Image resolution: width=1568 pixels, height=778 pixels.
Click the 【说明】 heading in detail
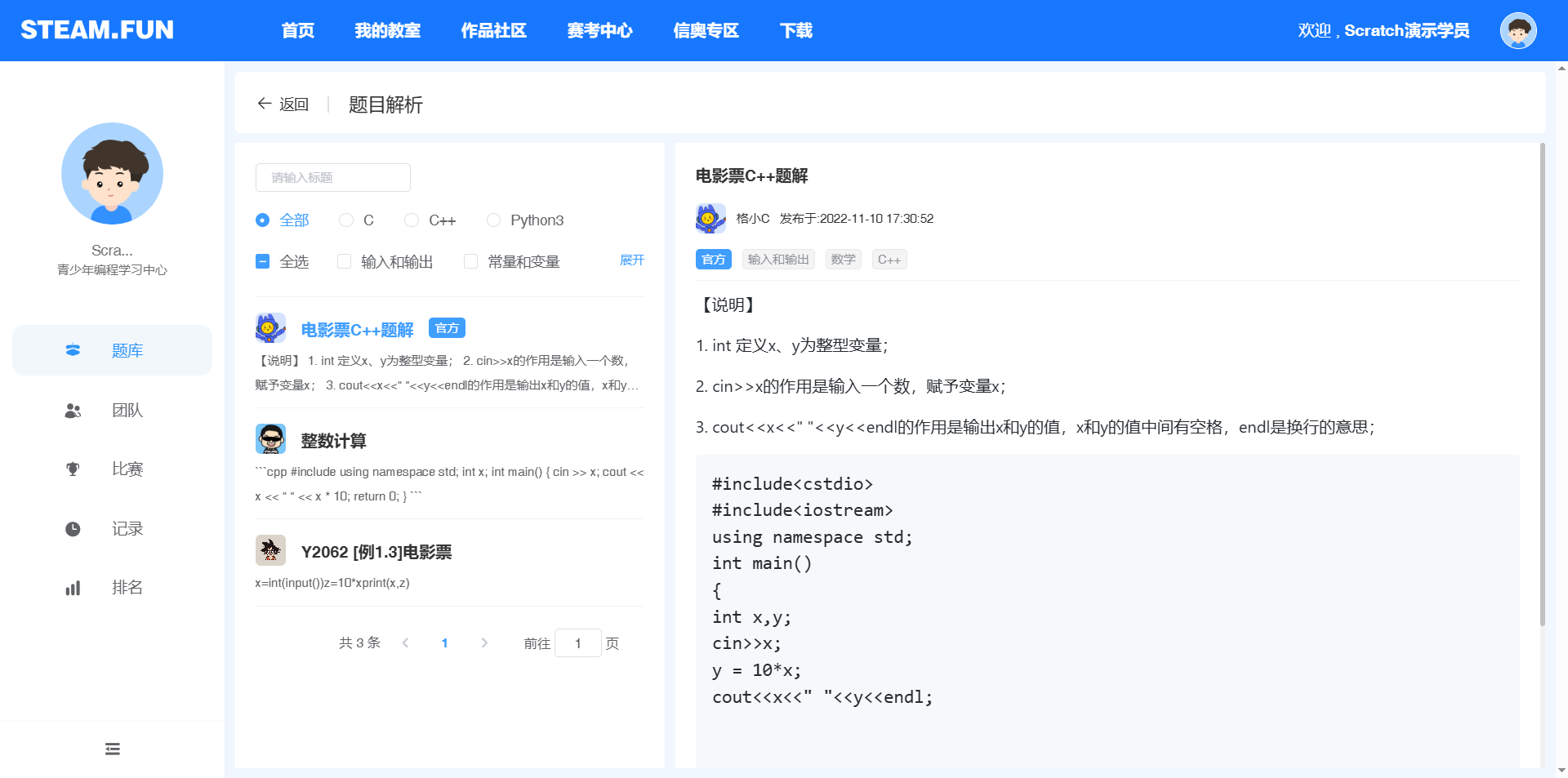728,305
